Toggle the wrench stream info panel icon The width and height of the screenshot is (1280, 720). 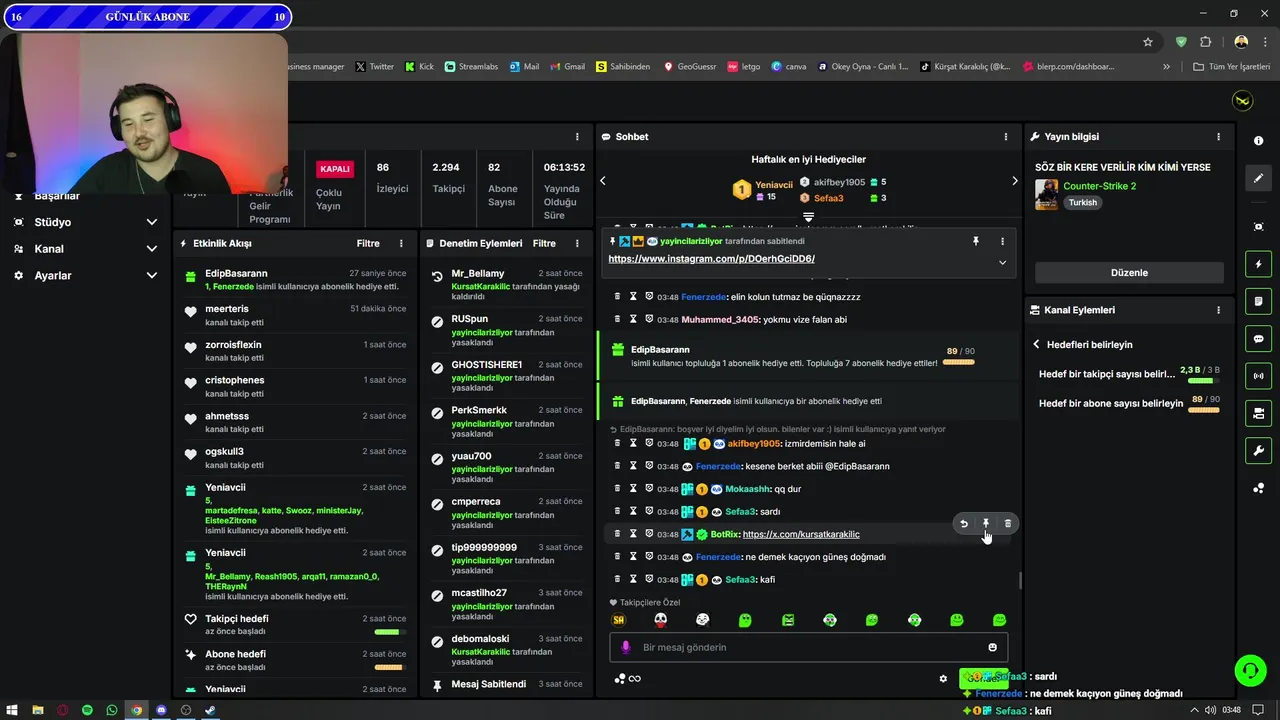click(x=1258, y=450)
